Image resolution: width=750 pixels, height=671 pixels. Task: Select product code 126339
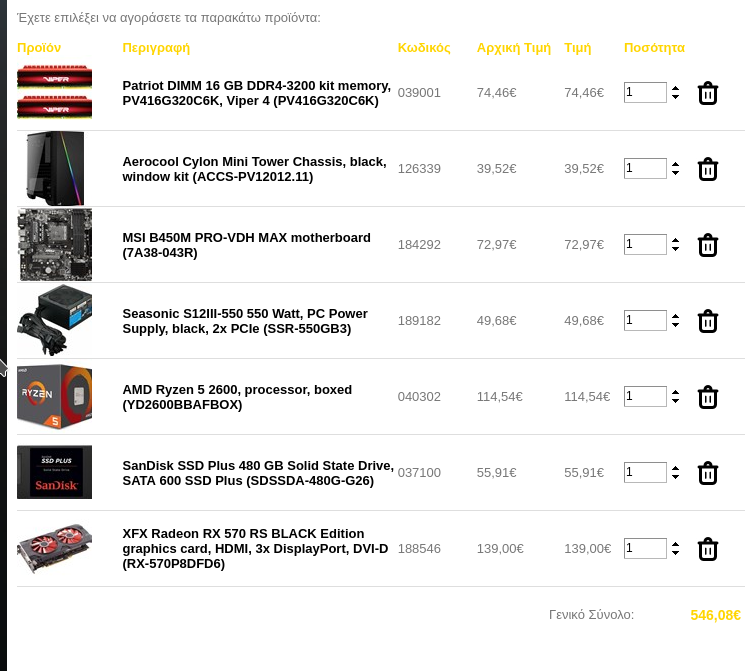point(419,169)
